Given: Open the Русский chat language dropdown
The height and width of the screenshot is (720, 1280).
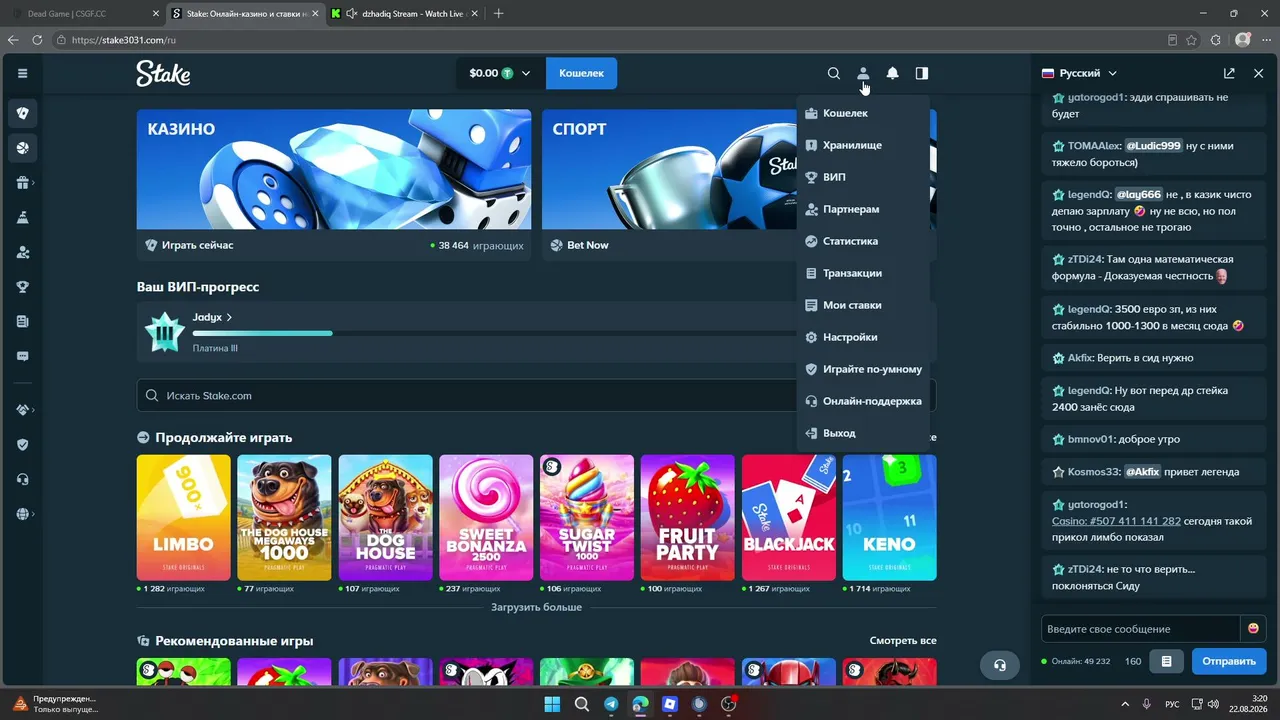Looking at the screenshot, I should (x=1080, y=73).
